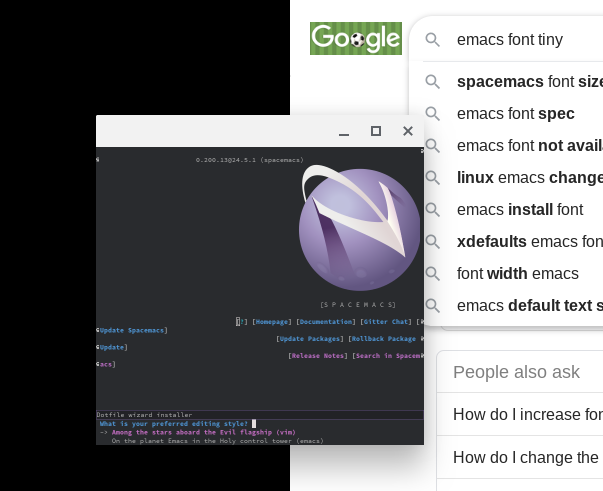Click the [S P A C E M A C S] banner text

click(358, 305)
